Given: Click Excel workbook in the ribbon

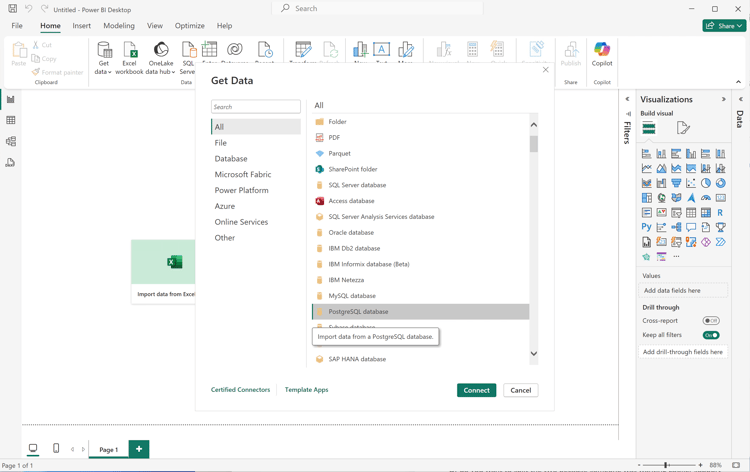Looking at the screenshot, I should tap(129, 58).
